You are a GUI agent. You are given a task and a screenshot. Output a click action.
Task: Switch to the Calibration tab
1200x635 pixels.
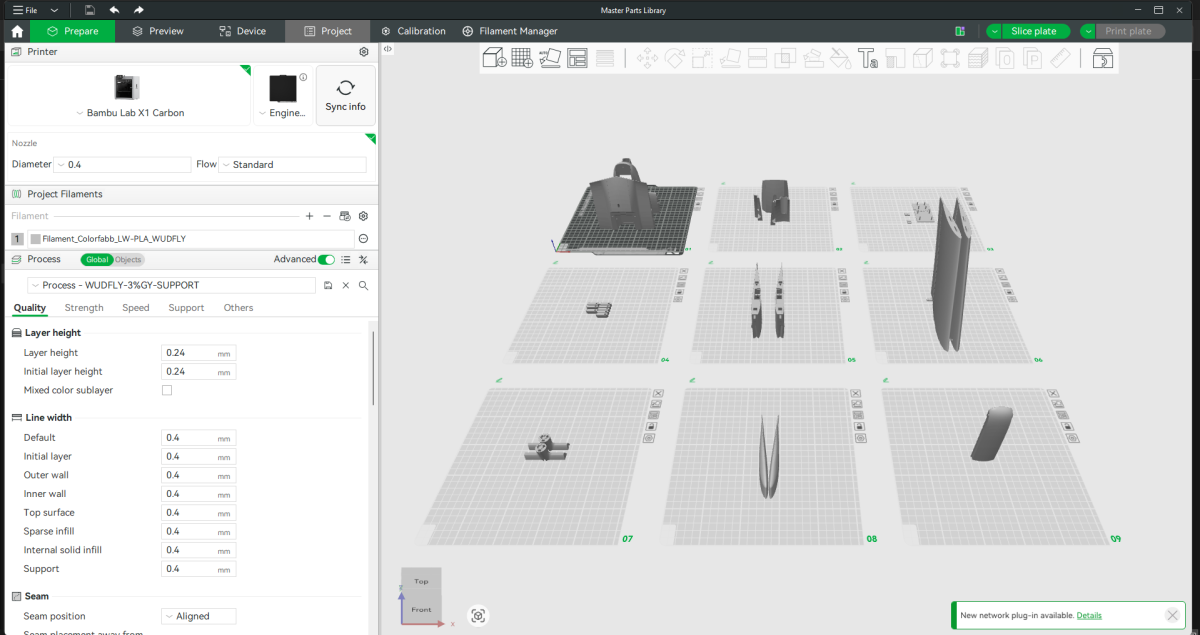[x=413, y=31]
